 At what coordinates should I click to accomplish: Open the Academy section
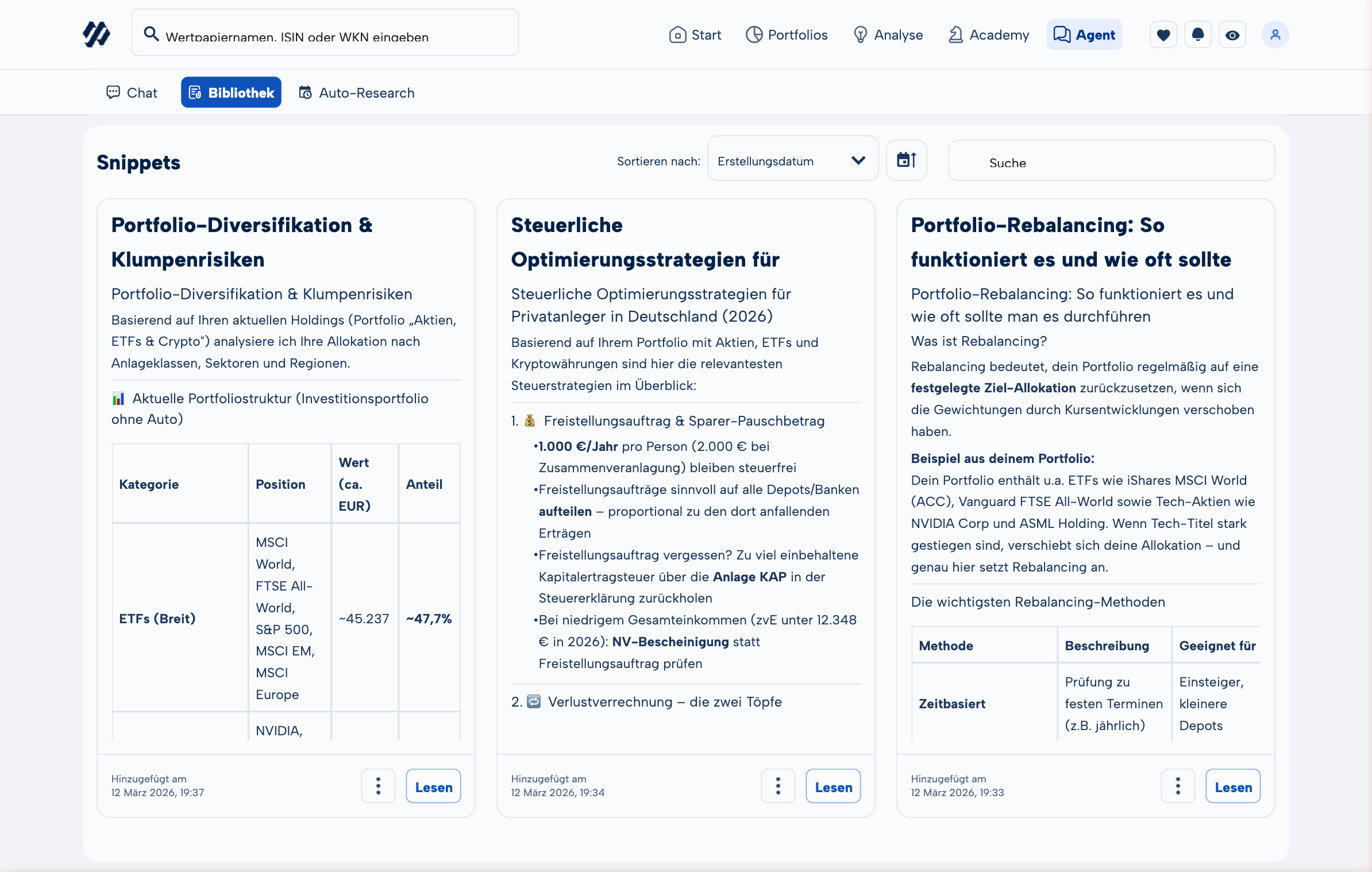click(x=988, y=34)
